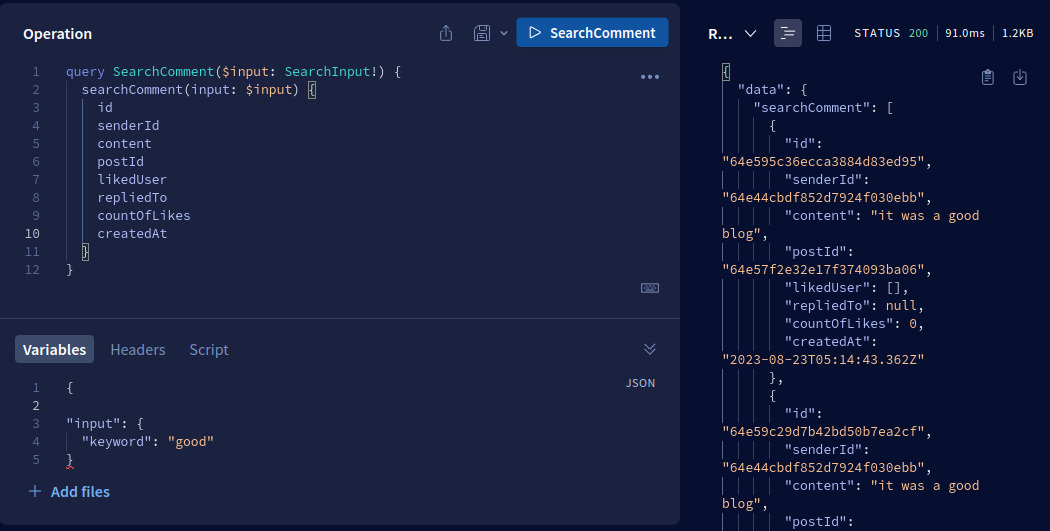The height and width of the screenshot is (531, 1050).
Task: Collapse the variables panel with double chevron
Action: (x=650, y=349)
